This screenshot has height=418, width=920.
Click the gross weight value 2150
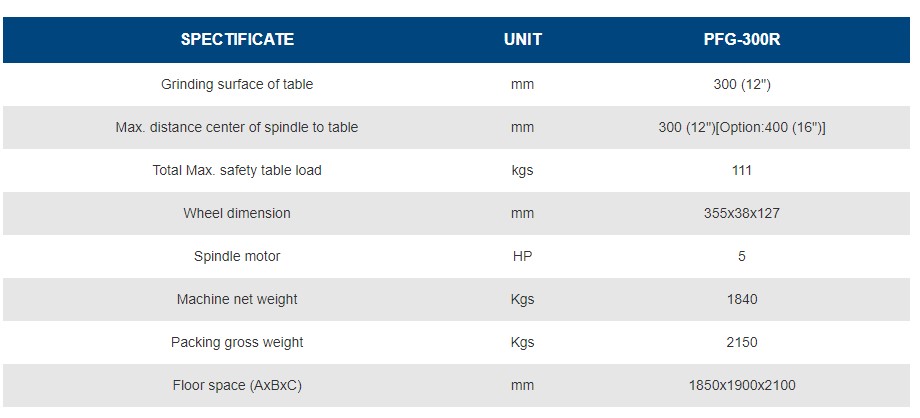click(741, 343)
